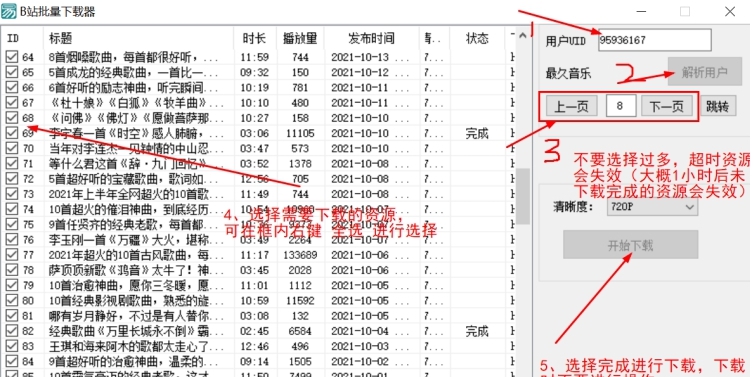This screenshot has width=755, height=377.
Task: Click the 最久音乐 username label
Action: [x=568, y=74]
